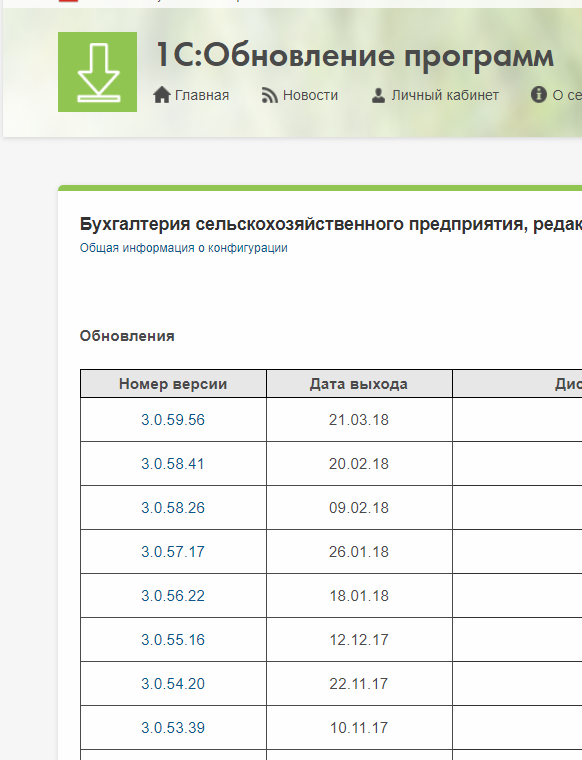
Task: Click the green download logo icon
Action: tap(97, 72)
